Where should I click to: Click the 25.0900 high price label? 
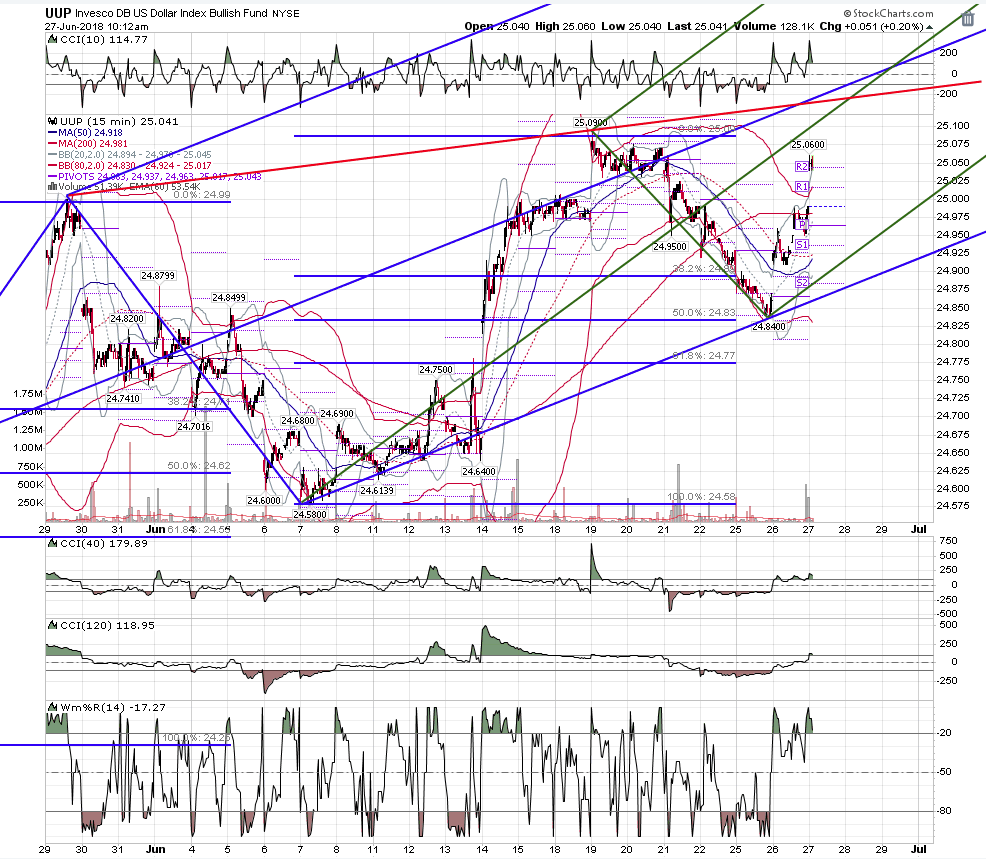590,122
